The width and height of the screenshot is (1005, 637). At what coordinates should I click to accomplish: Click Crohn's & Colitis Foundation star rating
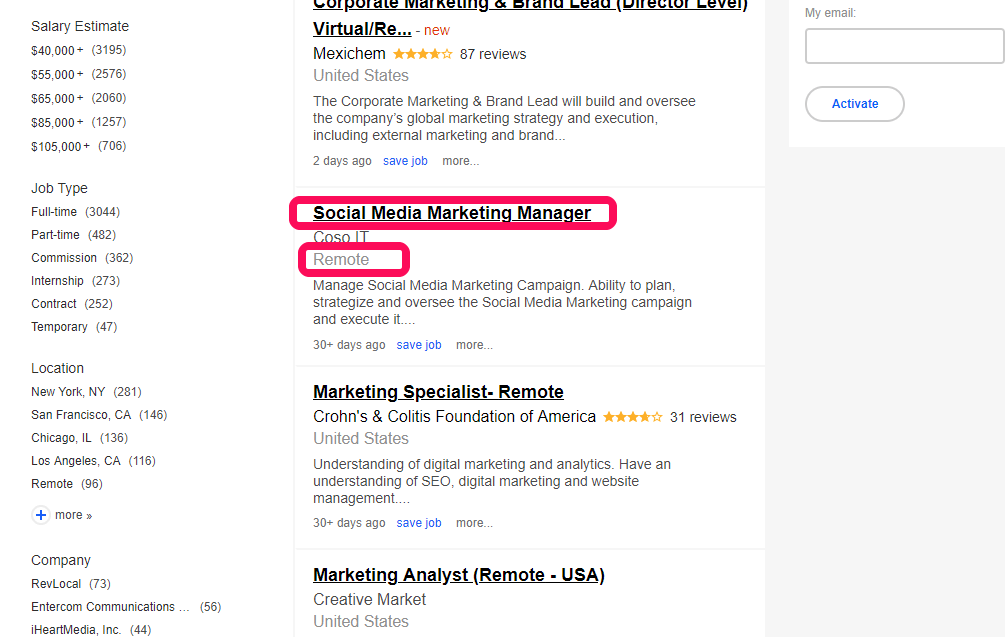(632, 417)
